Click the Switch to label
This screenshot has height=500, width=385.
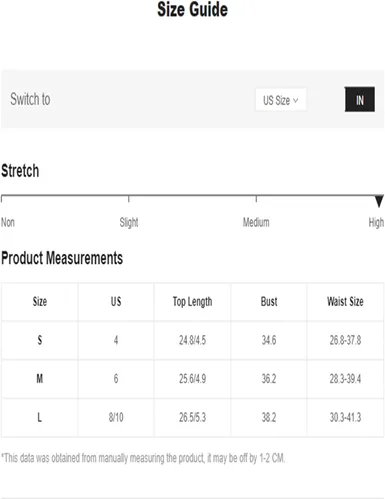click(x=30, y=99)
